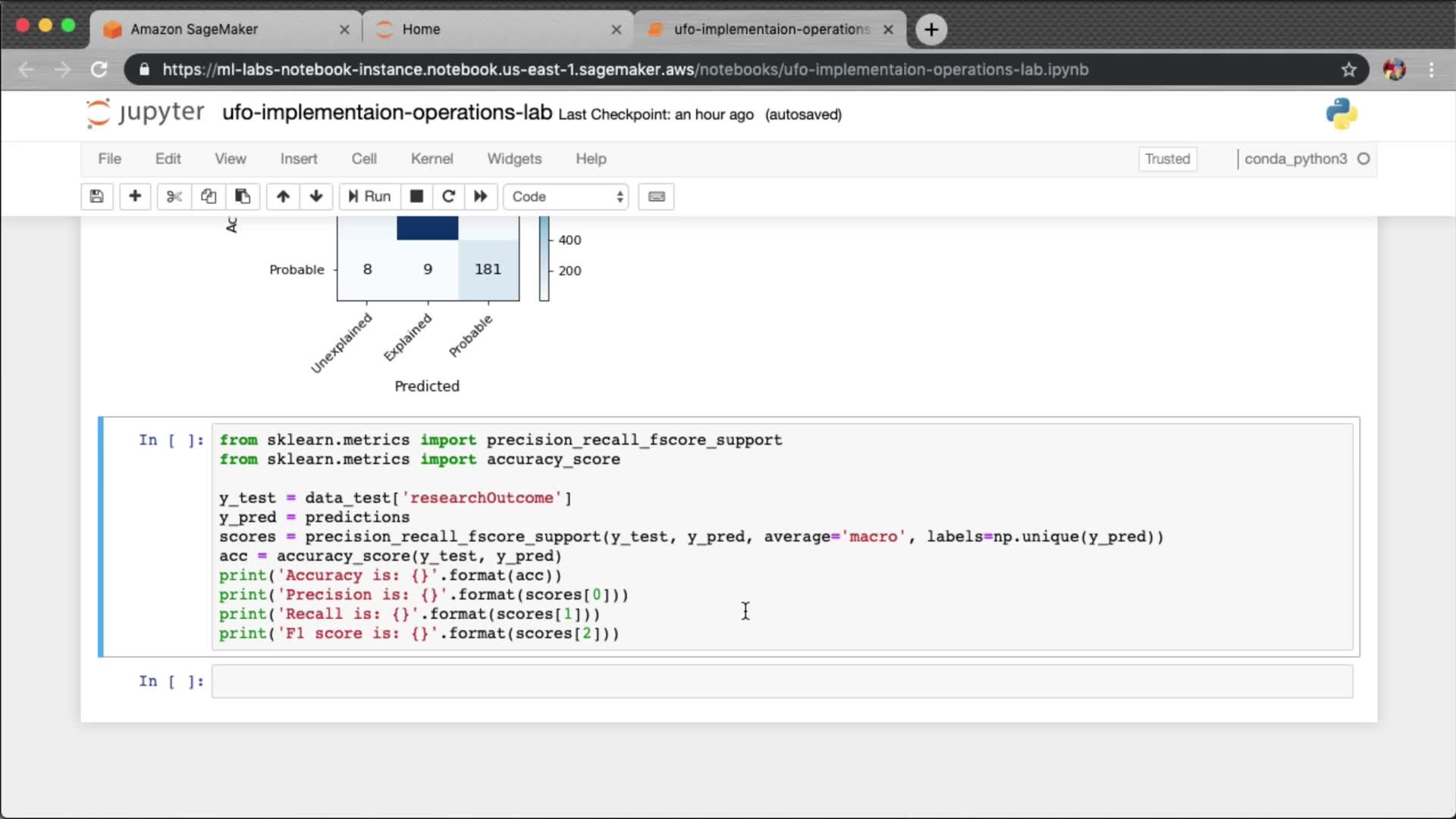Open the command palette keyboard icon
This screenshot has height=819, width=1456.
657,196
